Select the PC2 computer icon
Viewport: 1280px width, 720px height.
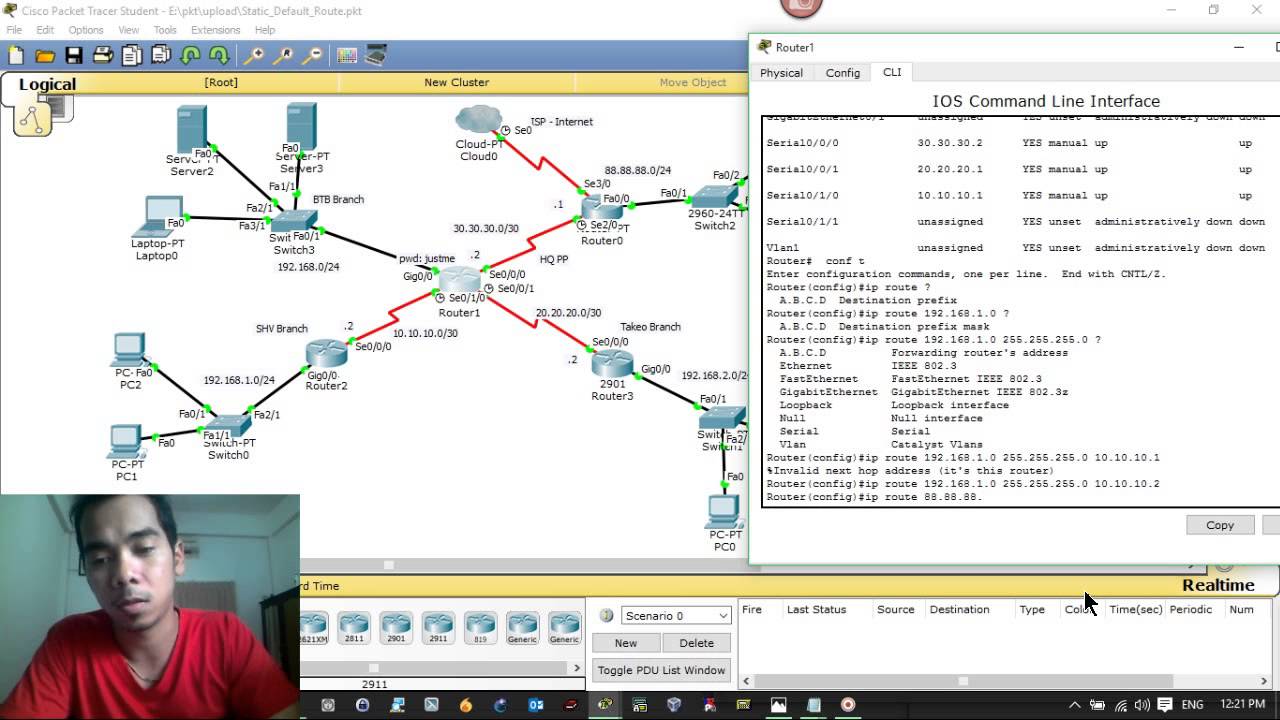pyautogui.click(x=130, y=352)
